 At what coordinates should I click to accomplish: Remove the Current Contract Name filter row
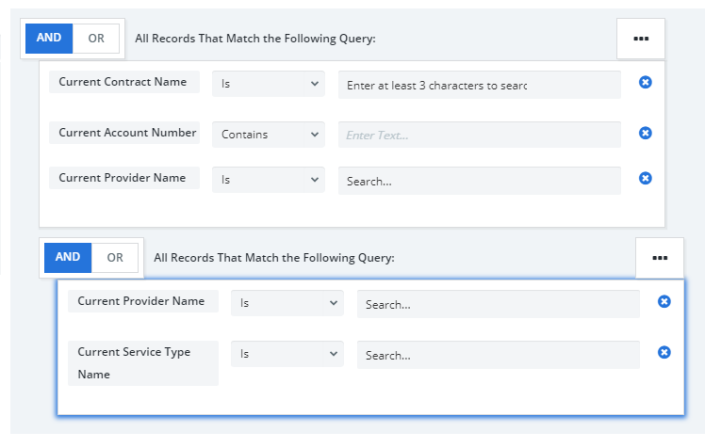click(x=645, y=82)
